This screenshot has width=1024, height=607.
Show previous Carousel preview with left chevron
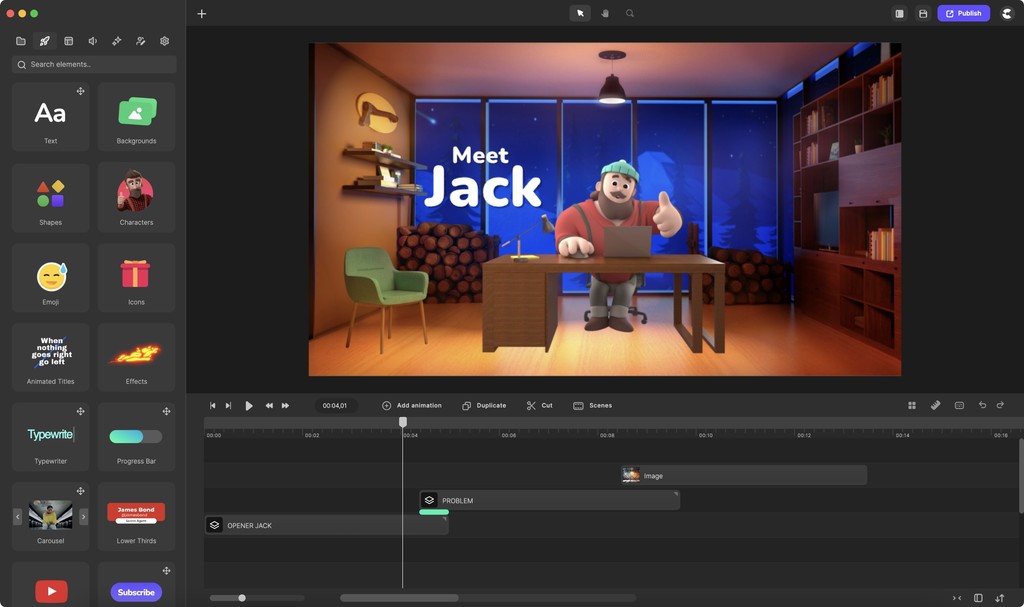[17, 516]
